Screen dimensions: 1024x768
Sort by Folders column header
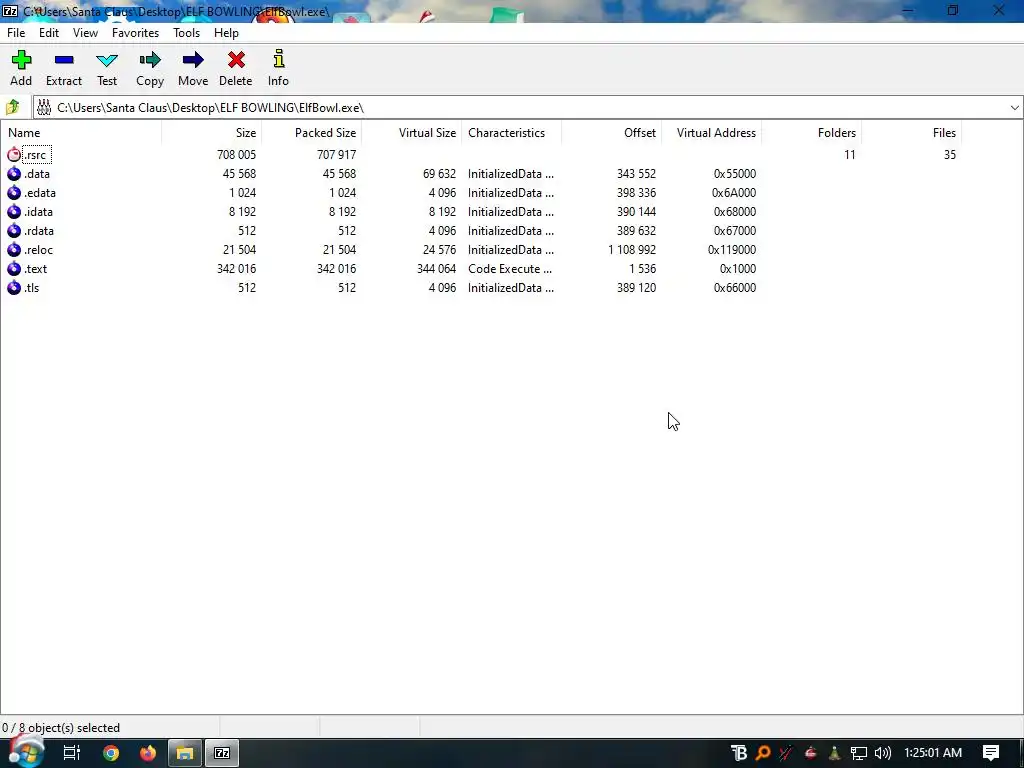click(x=811, y=133)
